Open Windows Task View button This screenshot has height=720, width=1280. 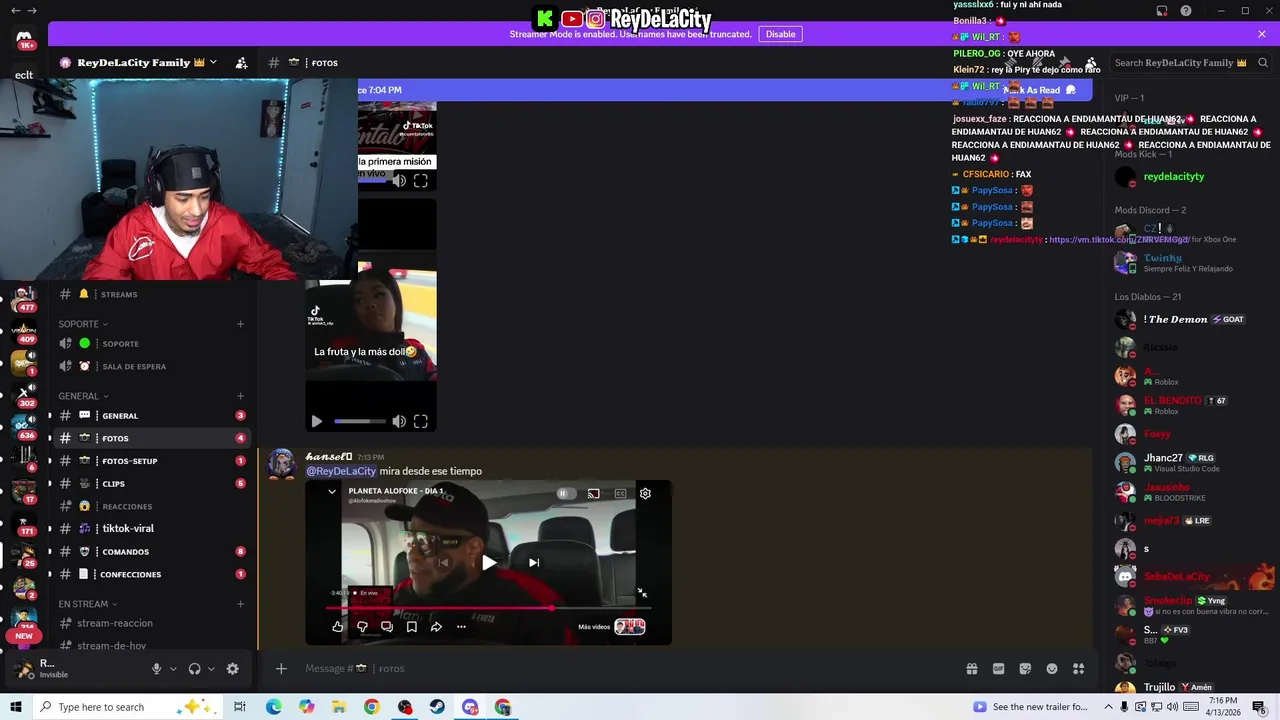[240, 707]
